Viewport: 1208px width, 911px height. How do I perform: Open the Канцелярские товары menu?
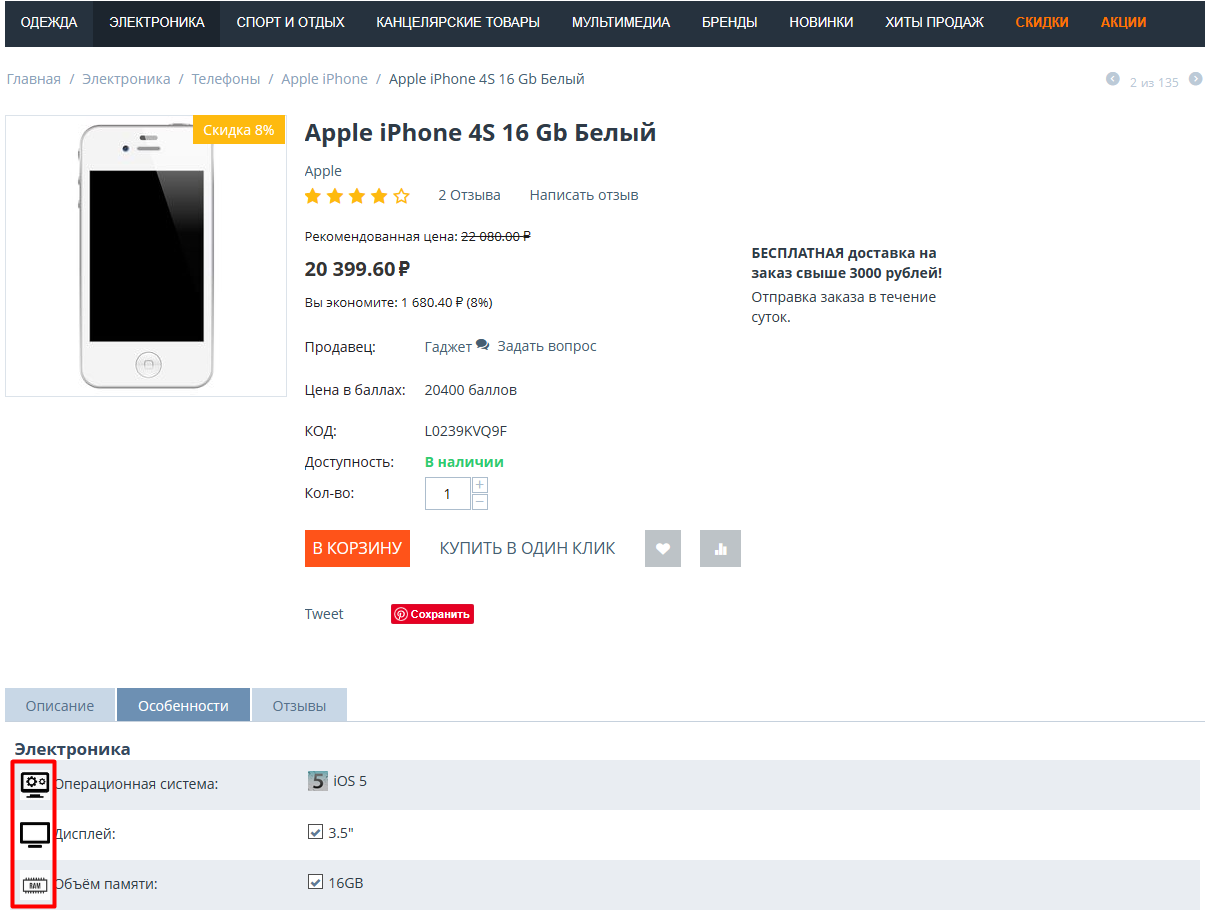coord(458,22)
